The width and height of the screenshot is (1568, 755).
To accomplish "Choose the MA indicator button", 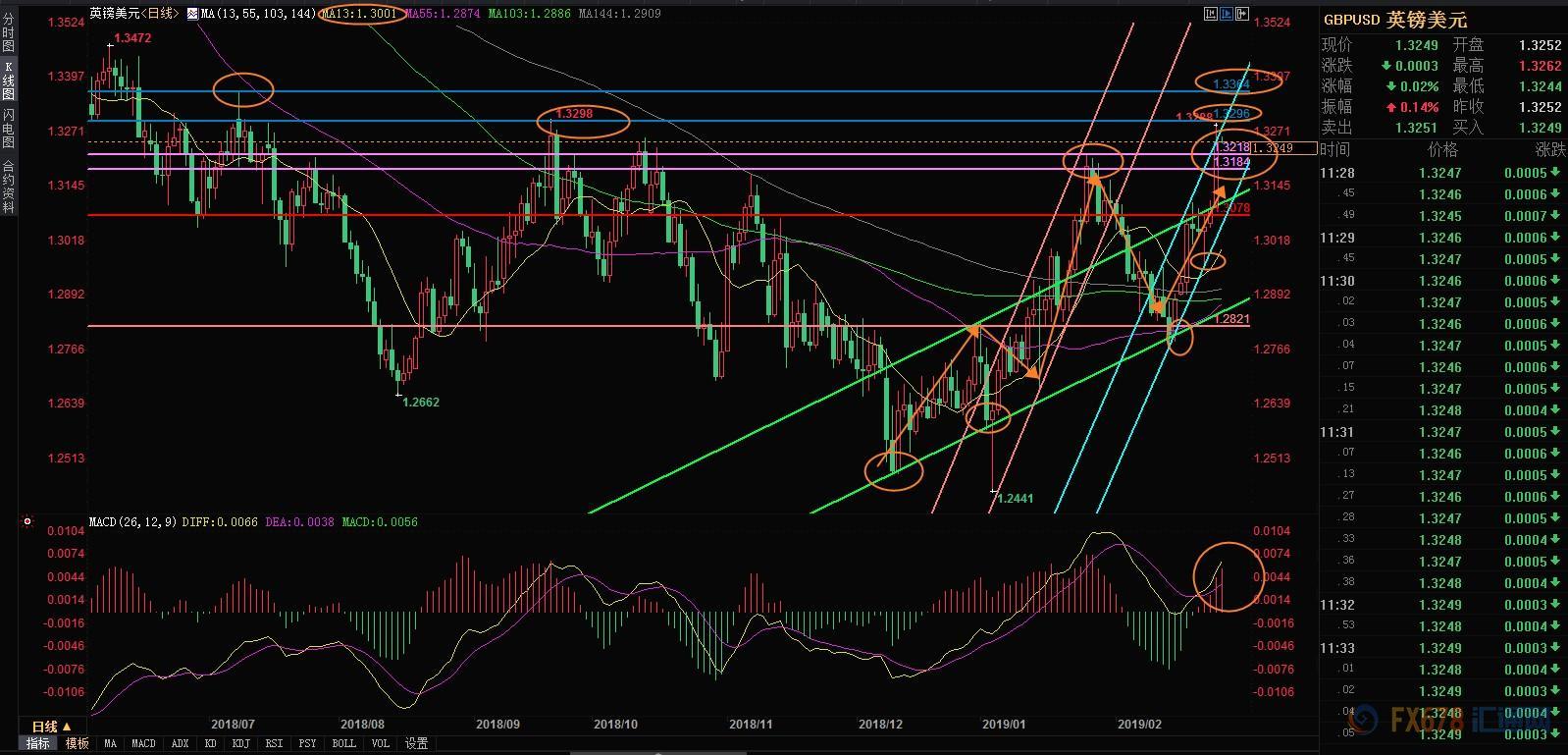I will (x=111, y=744).
